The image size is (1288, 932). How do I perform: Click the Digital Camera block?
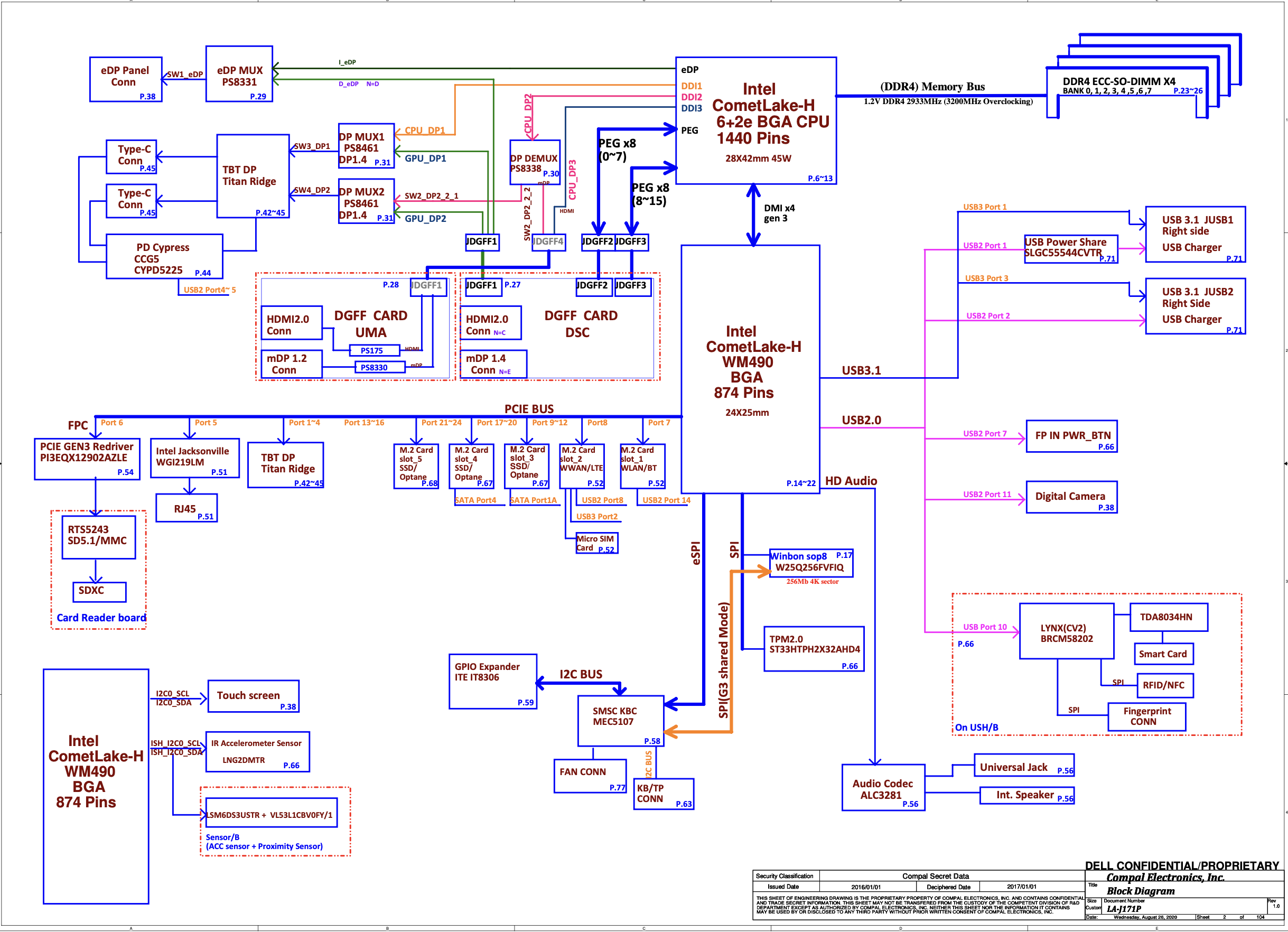click(1071, 497)
